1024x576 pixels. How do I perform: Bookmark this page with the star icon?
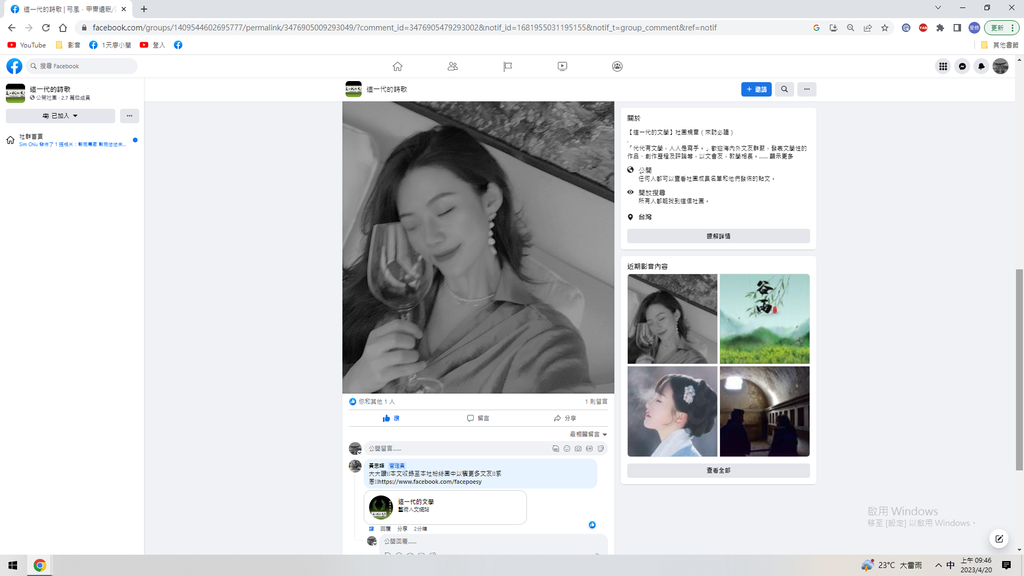[x=884, y=28]
